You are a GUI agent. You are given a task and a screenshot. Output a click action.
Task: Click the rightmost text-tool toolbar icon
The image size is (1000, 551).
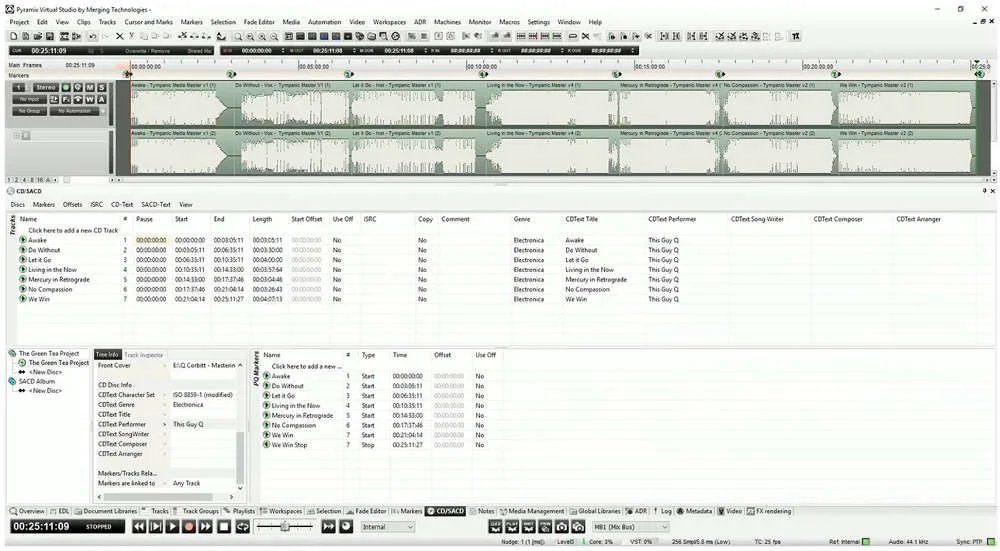click(795, 36)
